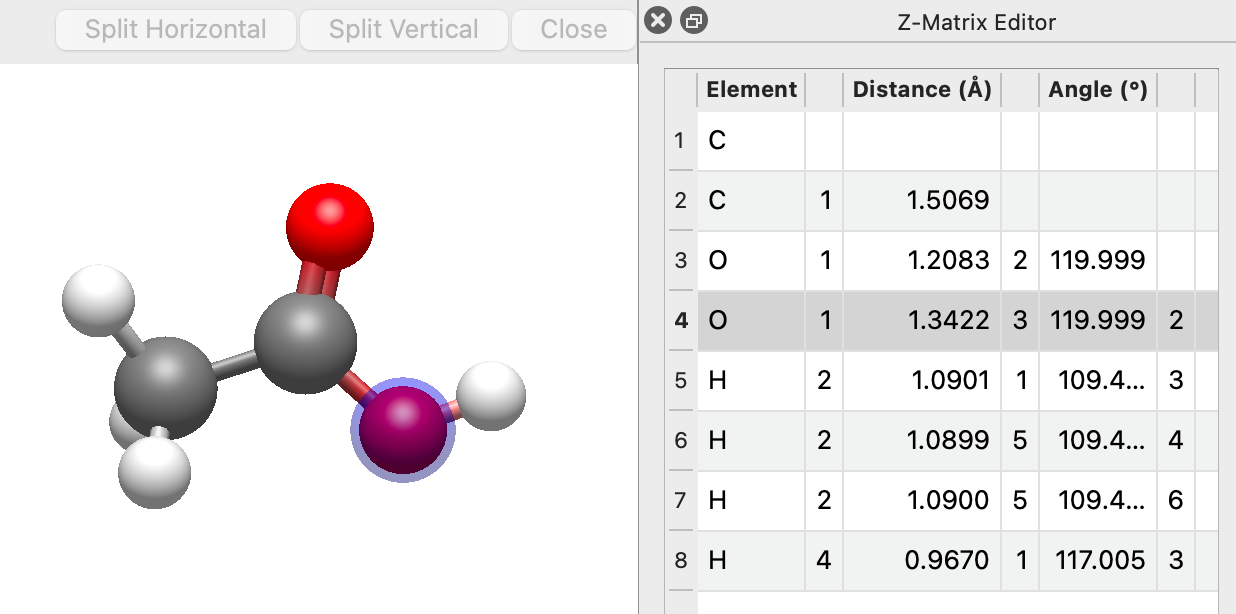Select the Element column header
Screen dimensions: 1236x614
(751, 90)
